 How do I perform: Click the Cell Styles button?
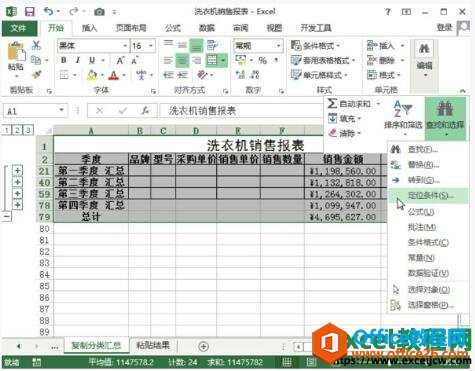click(x=319, y=75)
